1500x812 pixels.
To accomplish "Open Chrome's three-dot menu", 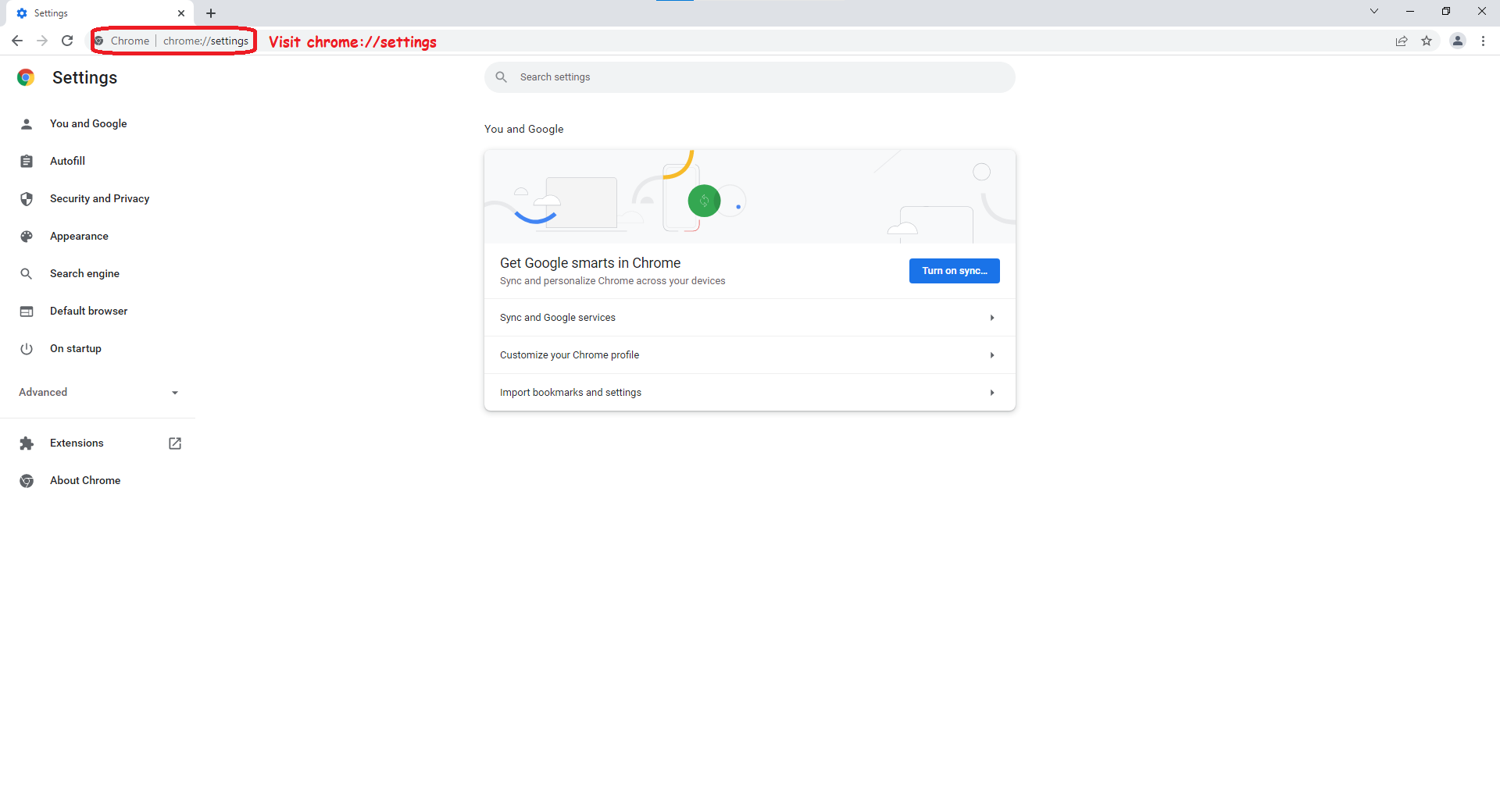I will pos(1484,41).
